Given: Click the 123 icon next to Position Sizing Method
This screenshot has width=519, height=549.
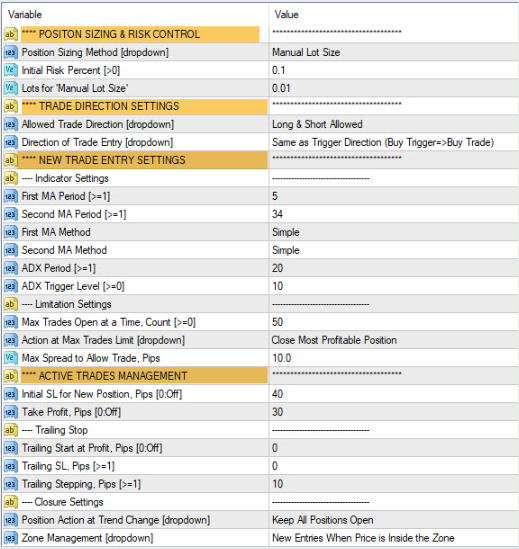Looking at the screenshot, I should [x=11, y=53].
